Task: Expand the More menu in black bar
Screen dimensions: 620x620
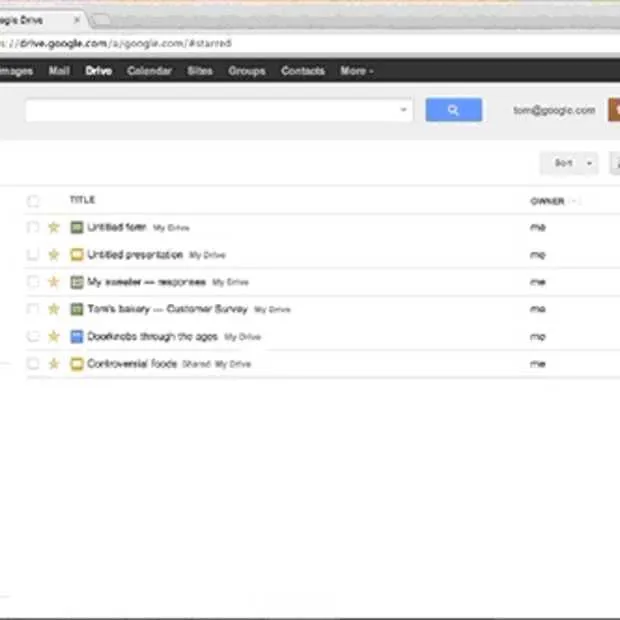Action: click(357, 71)
